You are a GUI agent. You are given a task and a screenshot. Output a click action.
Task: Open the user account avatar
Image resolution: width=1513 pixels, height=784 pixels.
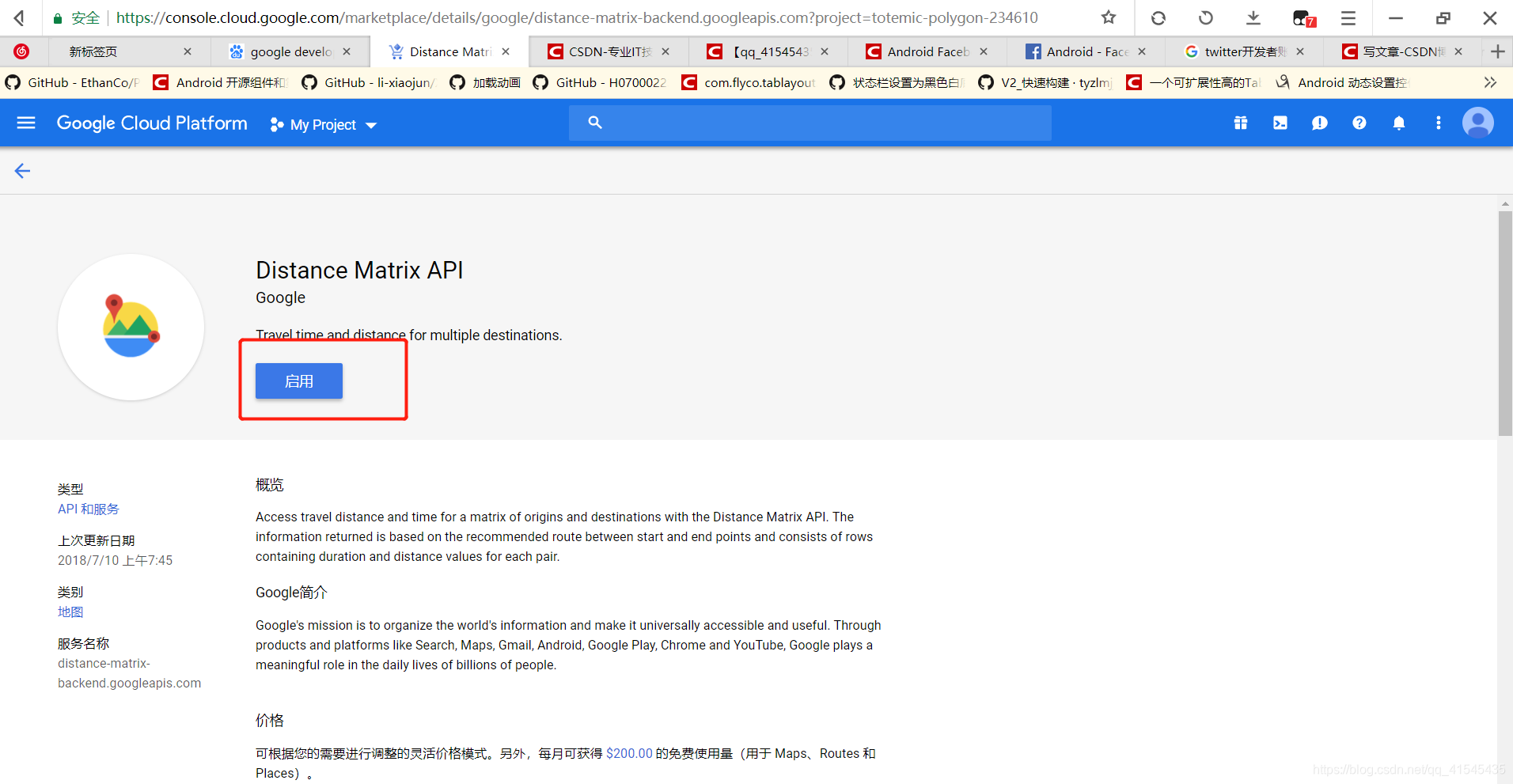click(x=1478, y=123)
